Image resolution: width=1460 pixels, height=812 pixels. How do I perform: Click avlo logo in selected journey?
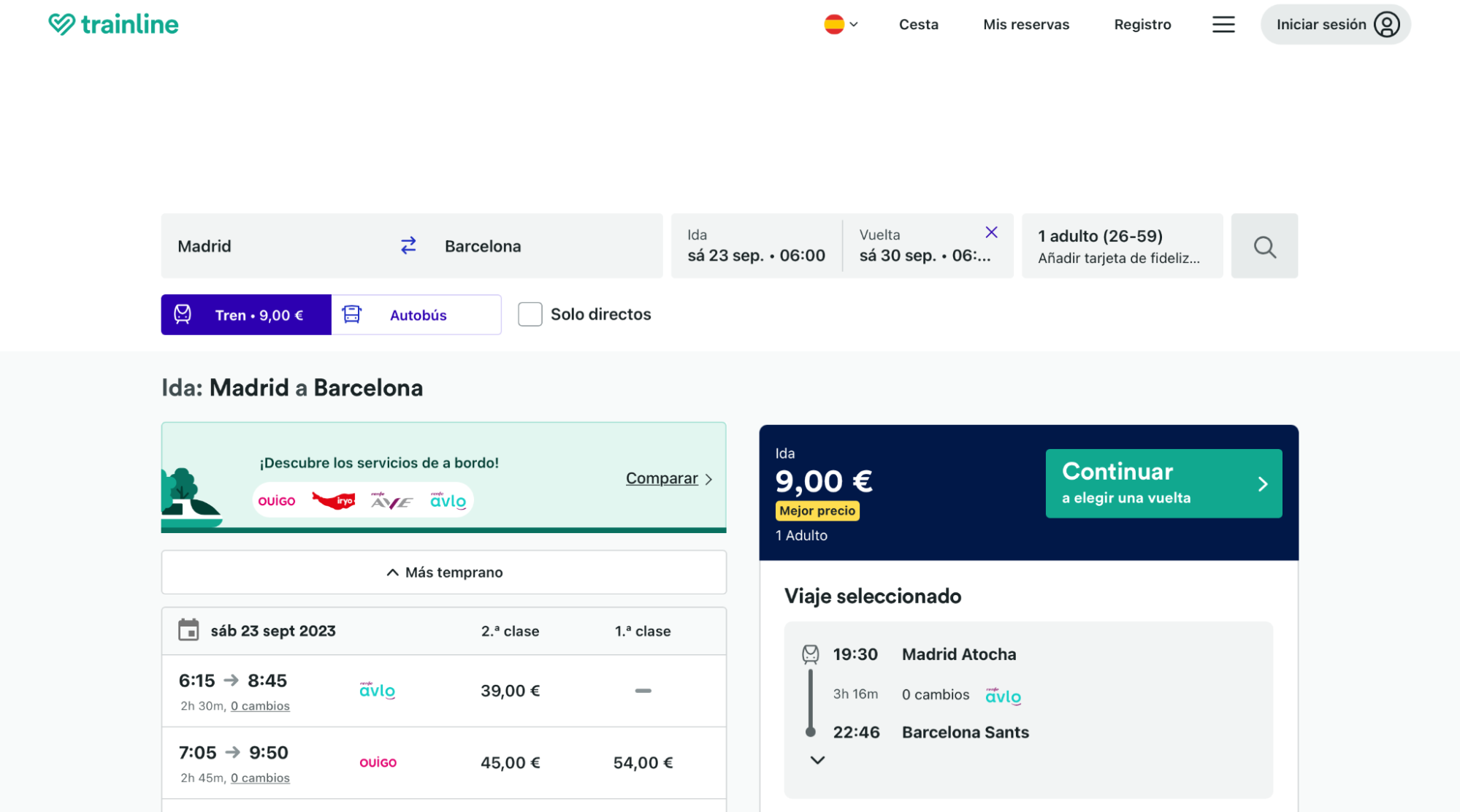coord(1004,696)
